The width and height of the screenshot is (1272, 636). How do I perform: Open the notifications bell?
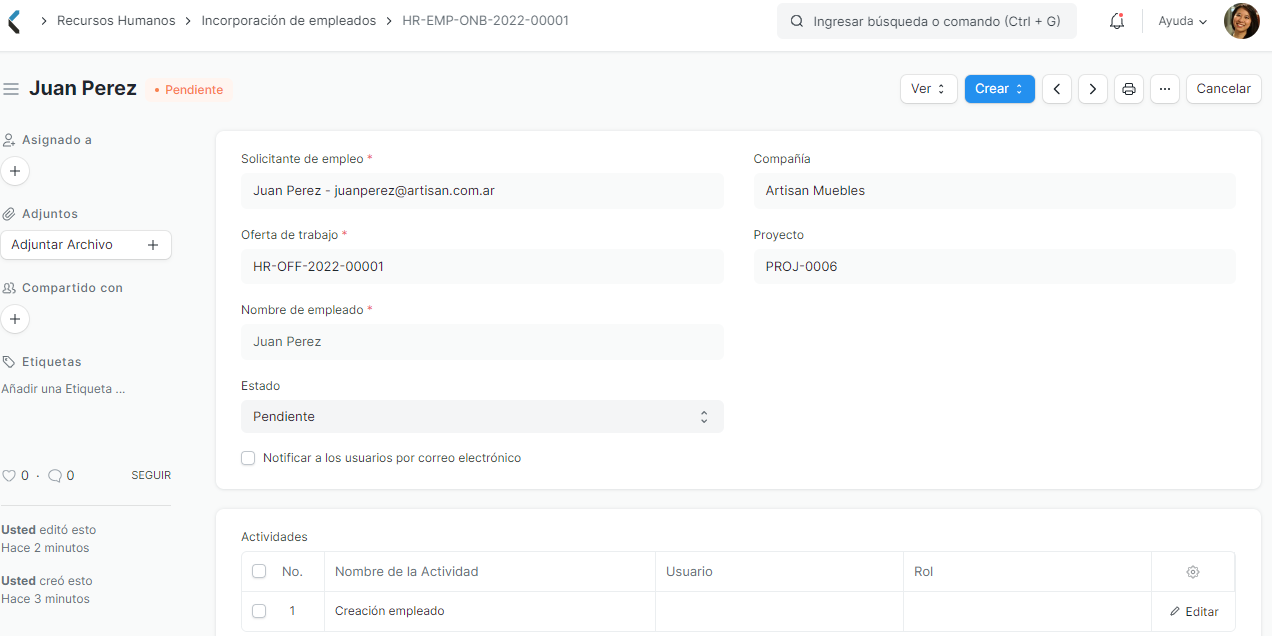tap(1117, 21)
